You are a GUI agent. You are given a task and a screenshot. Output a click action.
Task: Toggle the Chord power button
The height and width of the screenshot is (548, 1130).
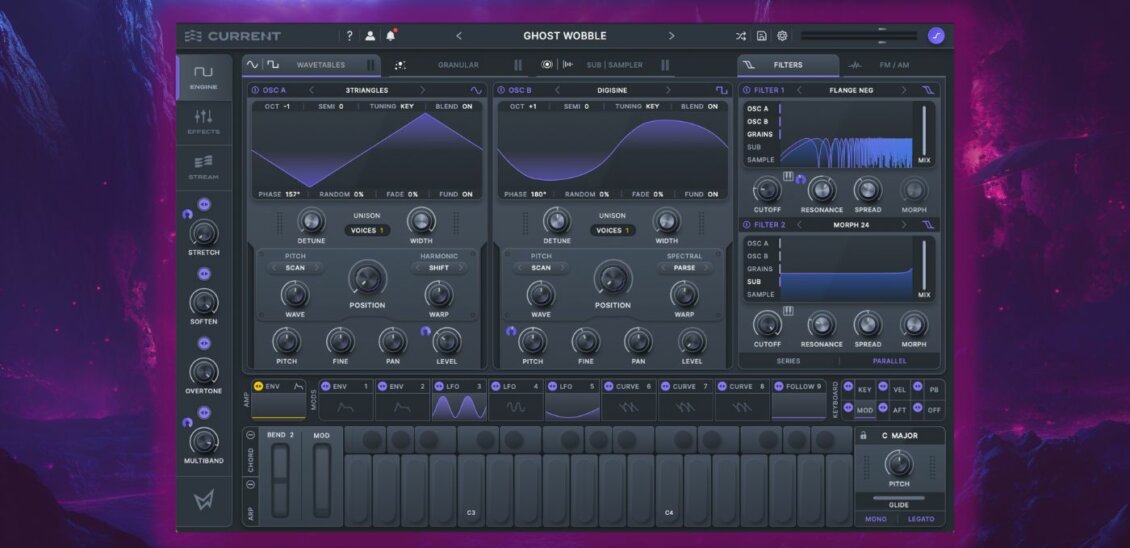click(x=250, y=435)
